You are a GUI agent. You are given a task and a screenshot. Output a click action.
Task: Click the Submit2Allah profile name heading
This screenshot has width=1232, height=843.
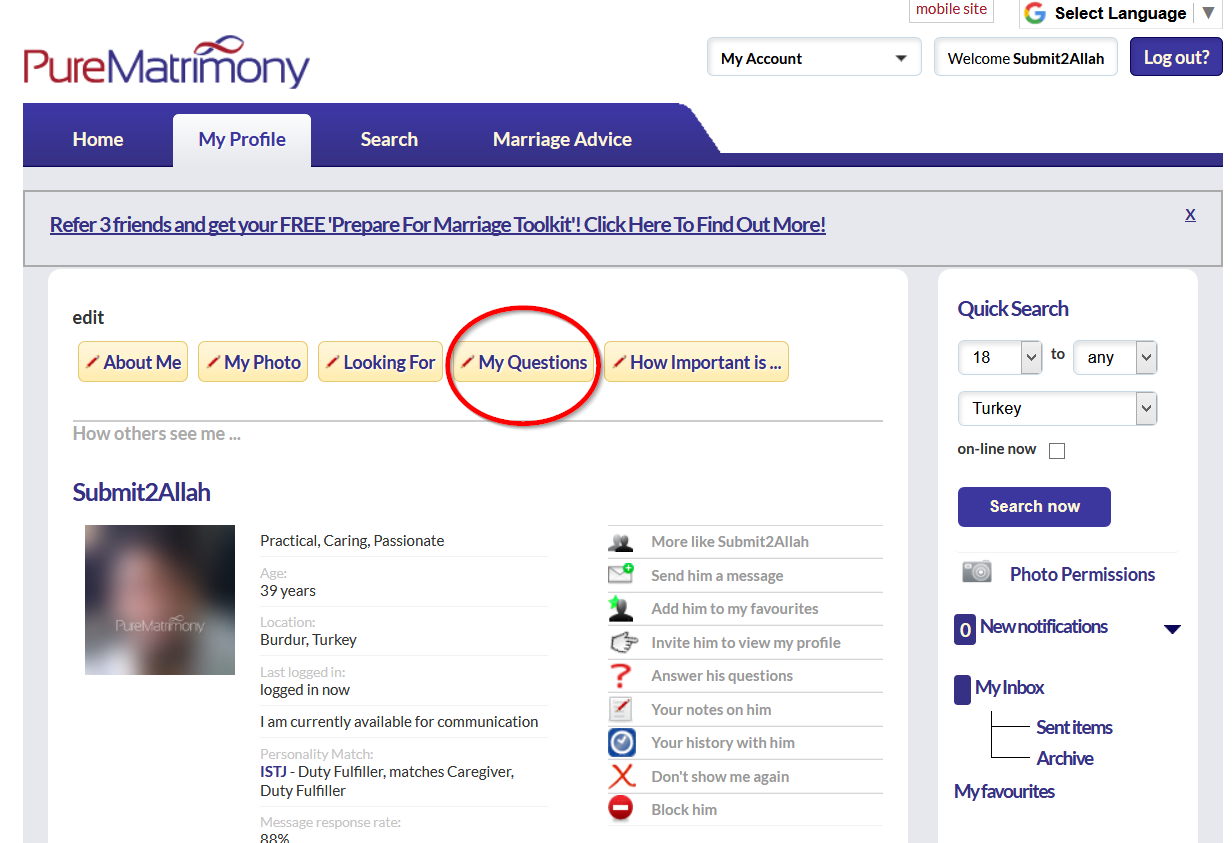tap(141, 492)
